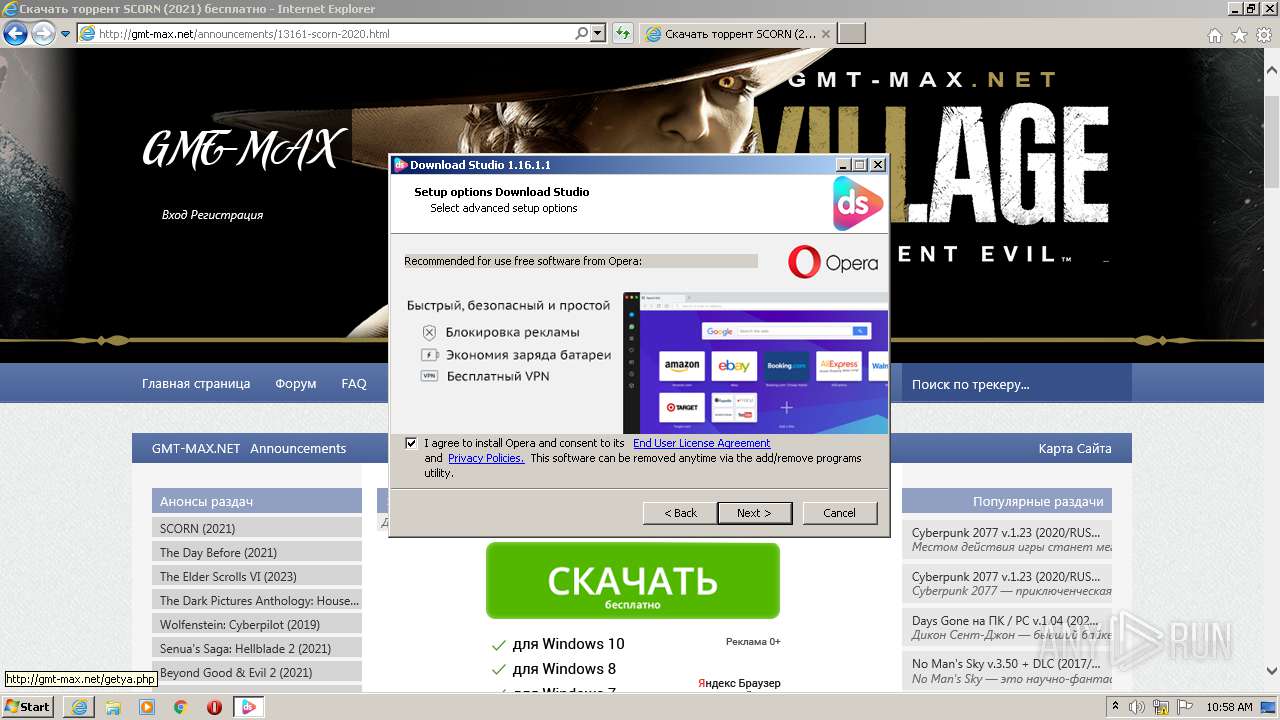The height and width of the screenshot is (720, 1280).
Task: Click the GMT-MAX site logo
Action: click(x=244, y=150)
